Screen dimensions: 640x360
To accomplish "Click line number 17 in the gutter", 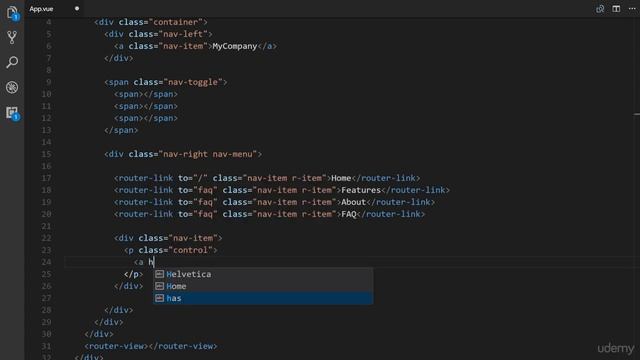I will (x=47, y=178).
